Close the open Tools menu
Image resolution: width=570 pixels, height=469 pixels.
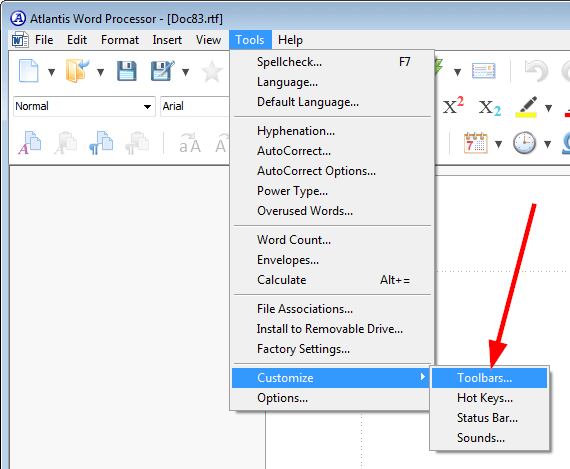[250, 40]
